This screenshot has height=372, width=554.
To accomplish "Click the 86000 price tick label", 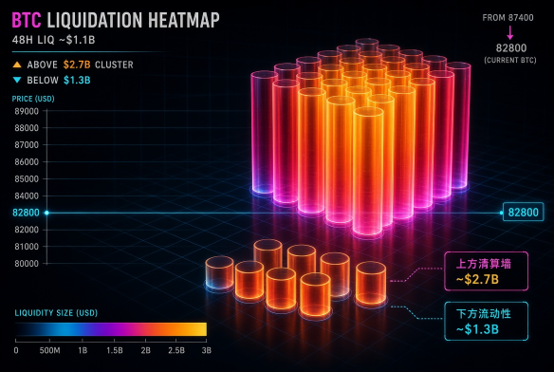I will 26,162.
